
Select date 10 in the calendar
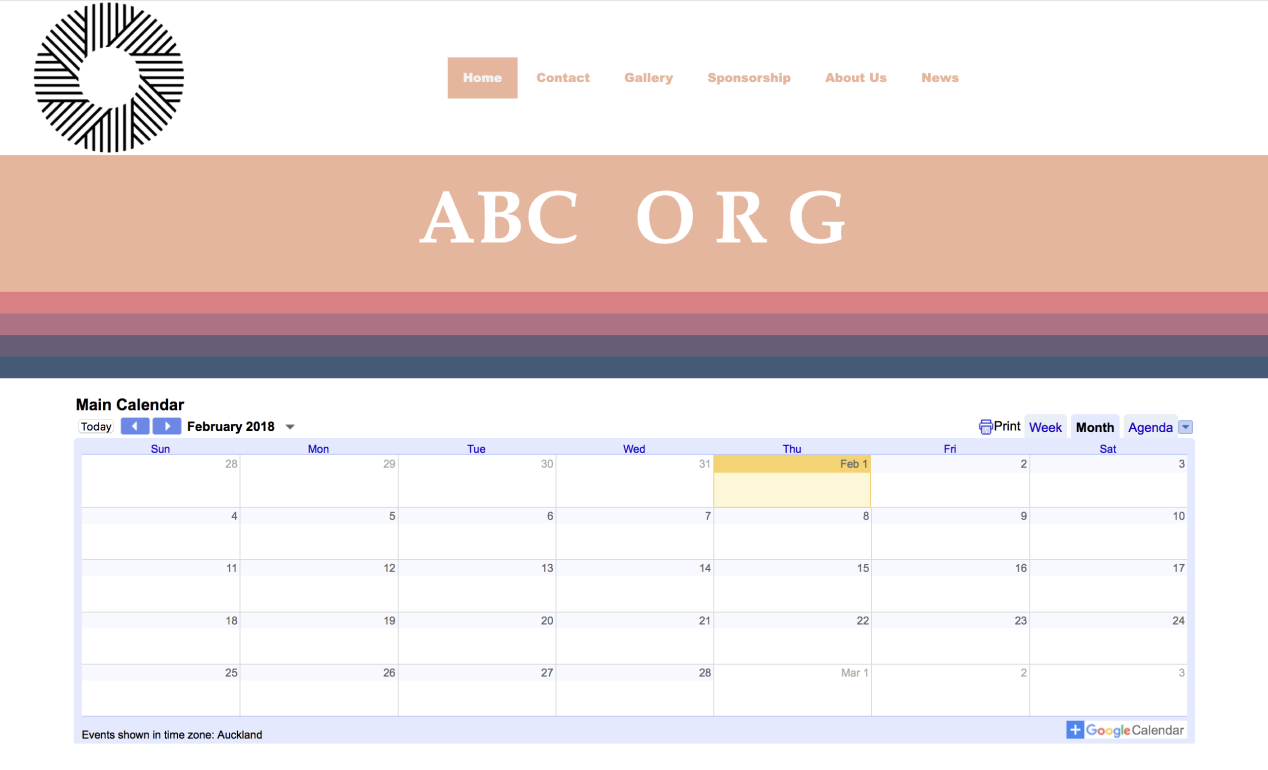coord(1179,516)
